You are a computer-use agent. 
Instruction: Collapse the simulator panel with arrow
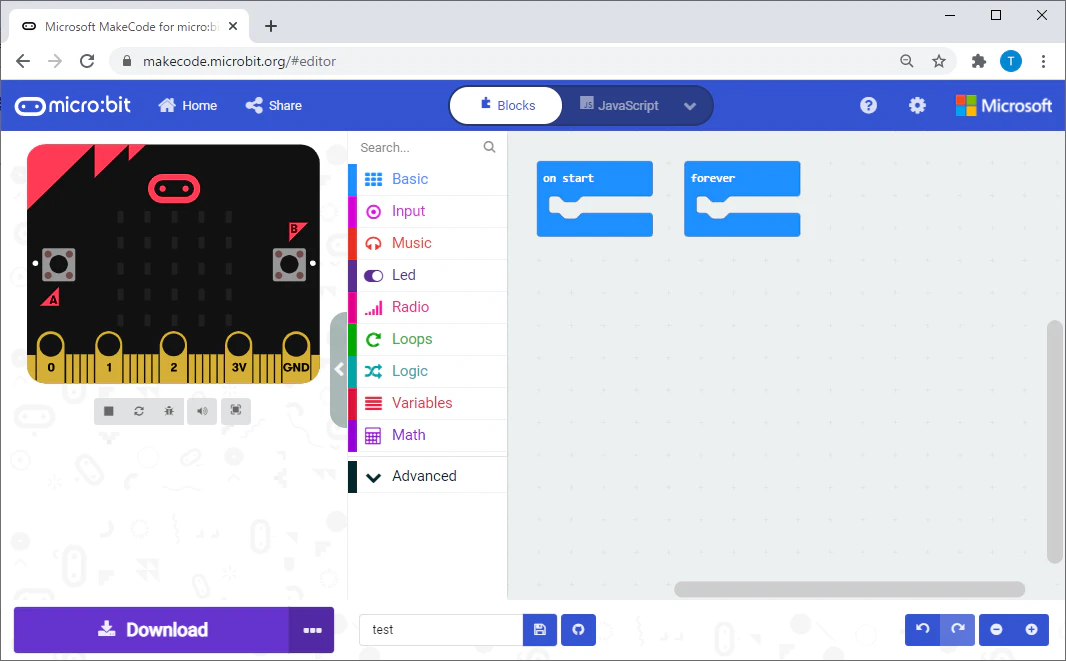tap(339, 370)
